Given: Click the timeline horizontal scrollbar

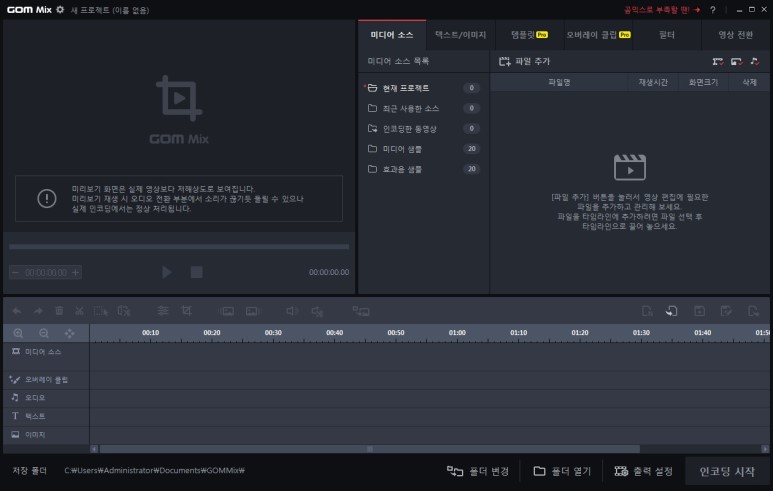Looking at the screenshot, I should (370, 449).
